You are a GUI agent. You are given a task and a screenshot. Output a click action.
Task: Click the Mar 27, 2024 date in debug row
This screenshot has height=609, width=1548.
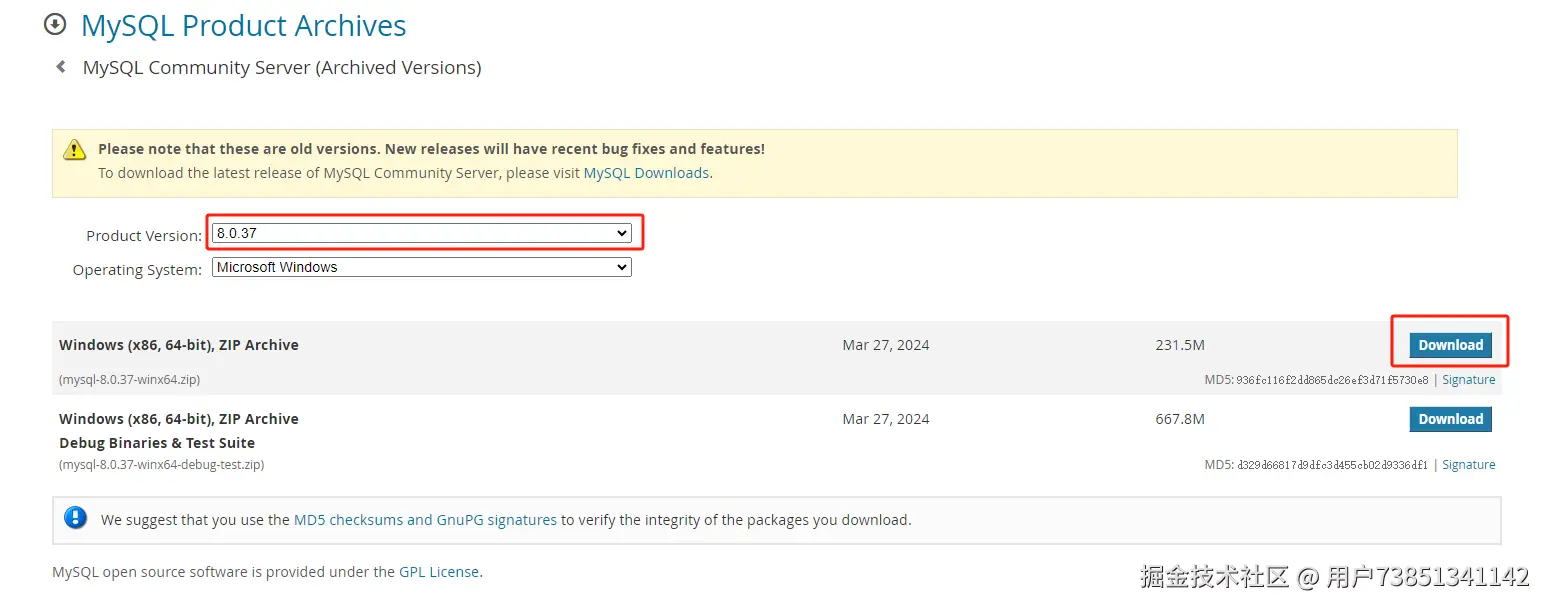[886, 419]
